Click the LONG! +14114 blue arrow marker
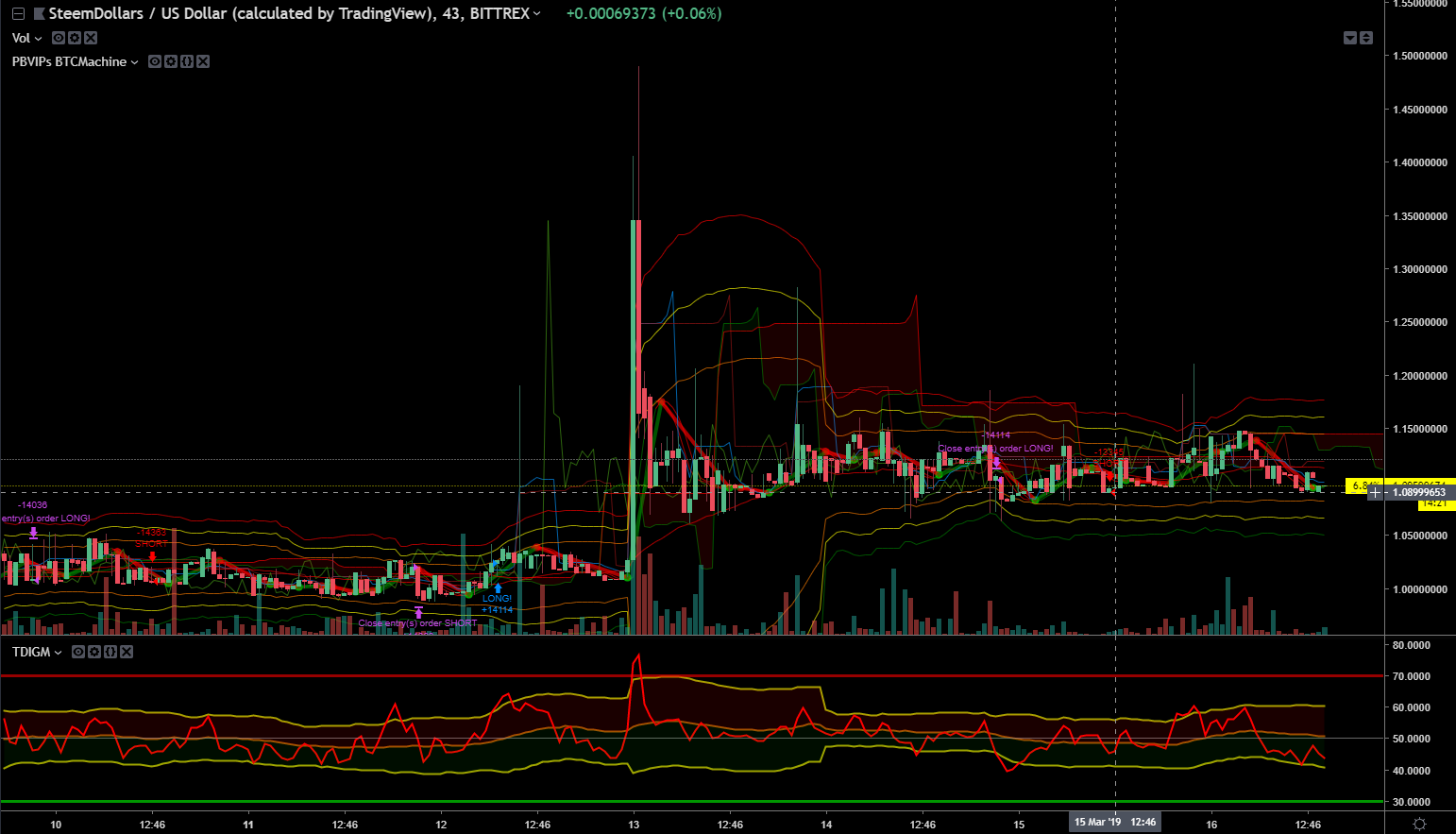1456x834 pixels. pos(498,588)
